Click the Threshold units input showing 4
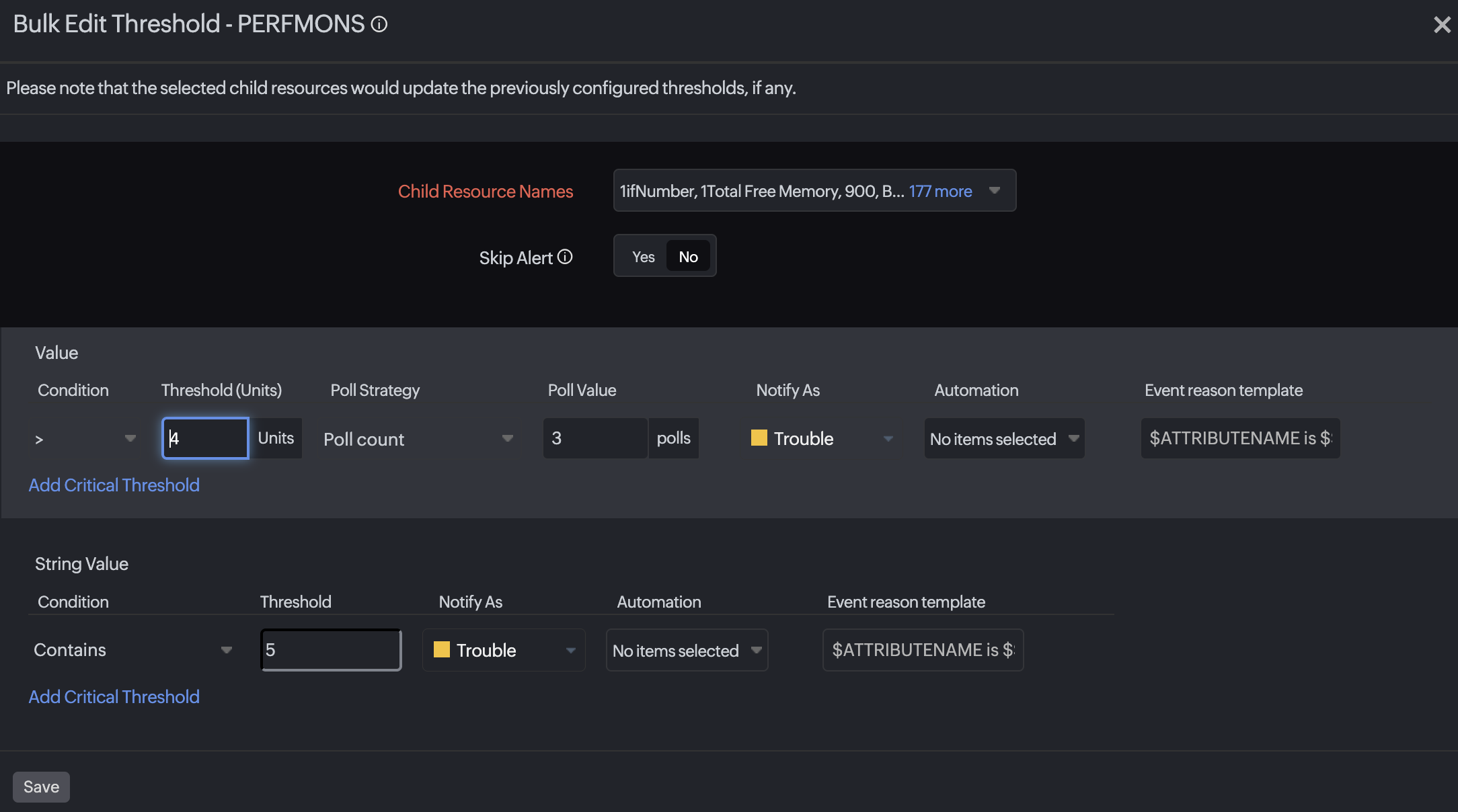 click(x=204, y=438)
